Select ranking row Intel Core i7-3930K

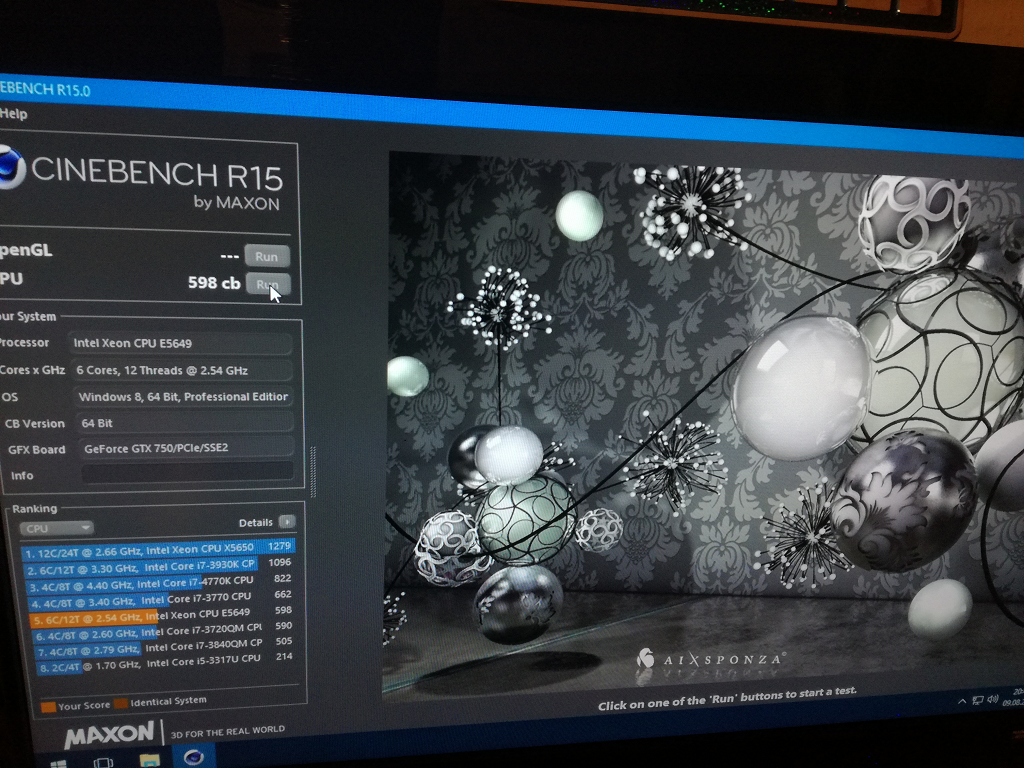point(159,566)
